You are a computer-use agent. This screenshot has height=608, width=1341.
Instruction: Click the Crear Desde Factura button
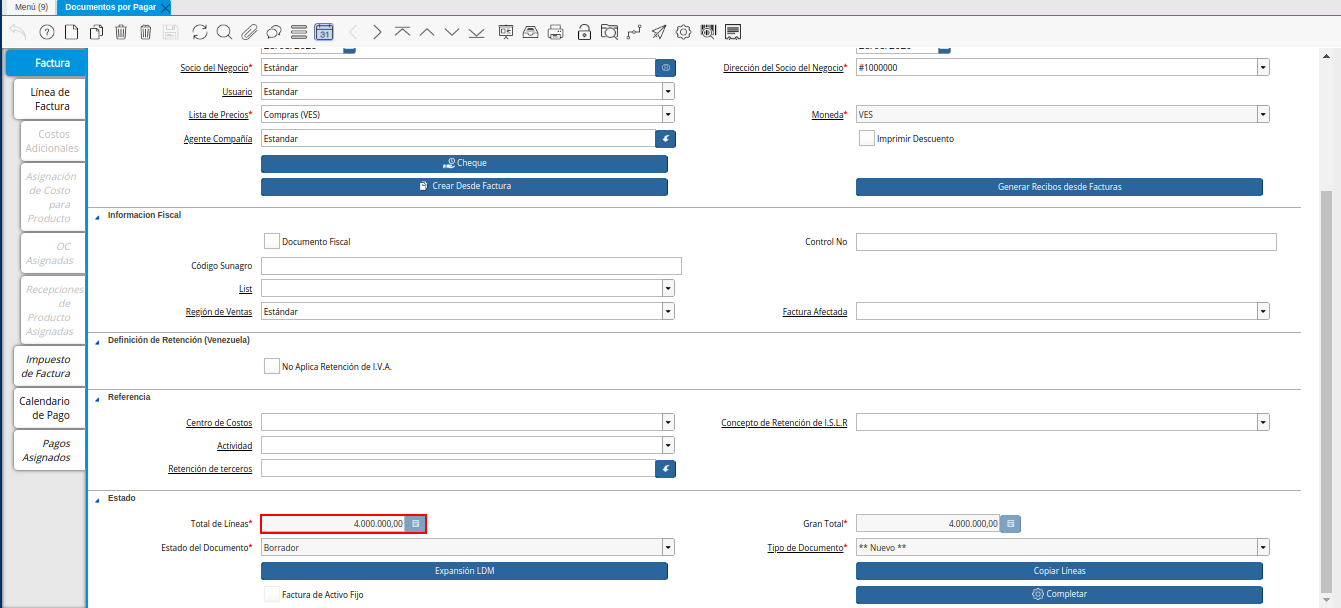464,187
